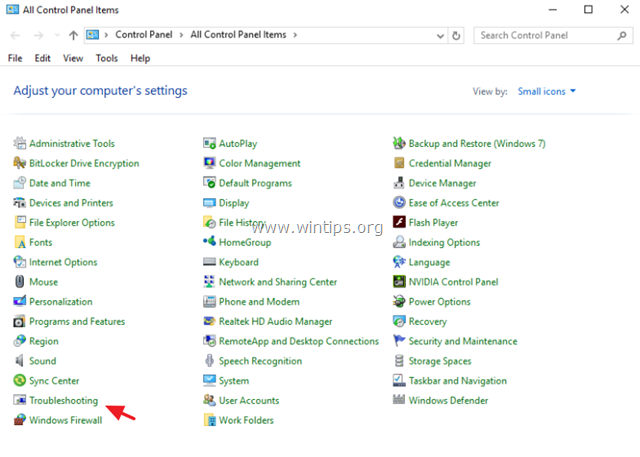Click the Windows Firewall icon
Viewport: 640px width, 457px height.
click(20, 420)
